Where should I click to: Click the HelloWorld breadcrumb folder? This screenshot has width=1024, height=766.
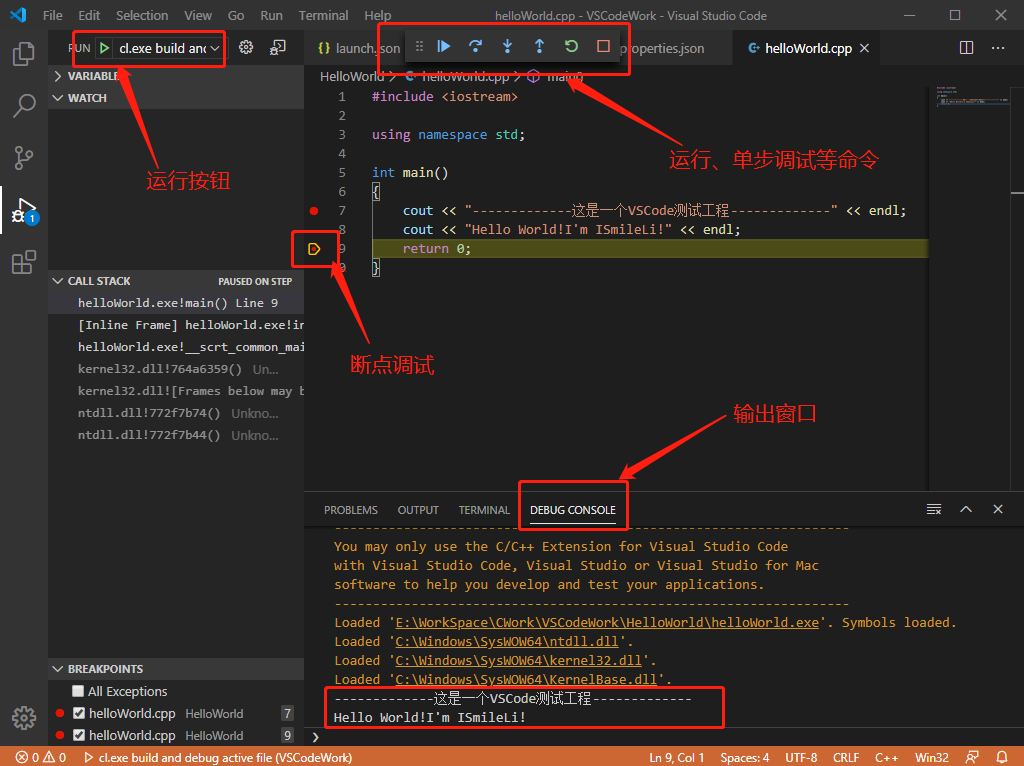tap(352, 76)
